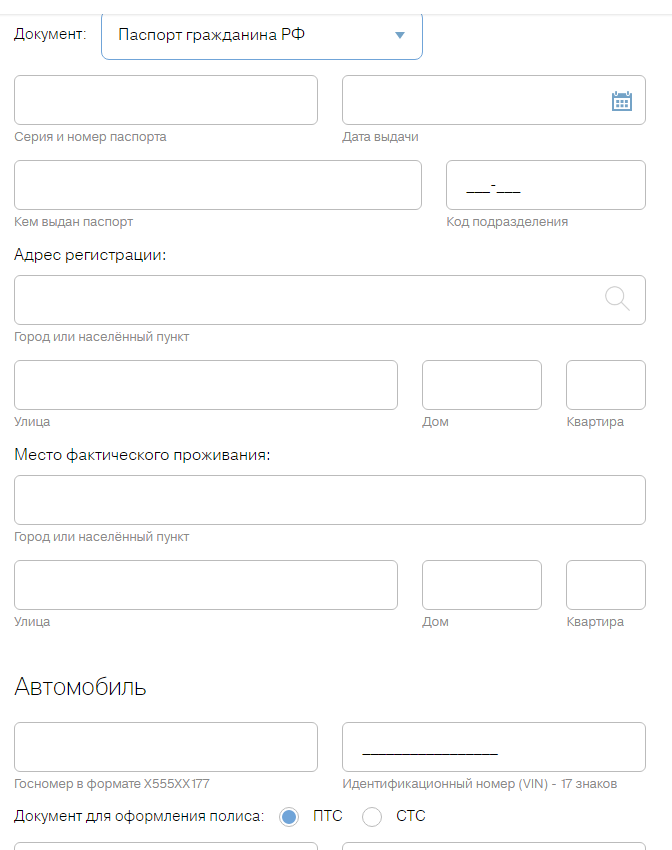Click the actual residence city field
Screen dimensions: 672x850
[x=330, y=500]
